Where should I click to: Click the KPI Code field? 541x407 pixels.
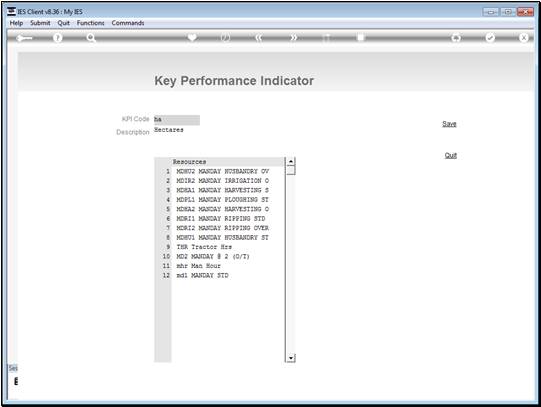pos(177,120)
